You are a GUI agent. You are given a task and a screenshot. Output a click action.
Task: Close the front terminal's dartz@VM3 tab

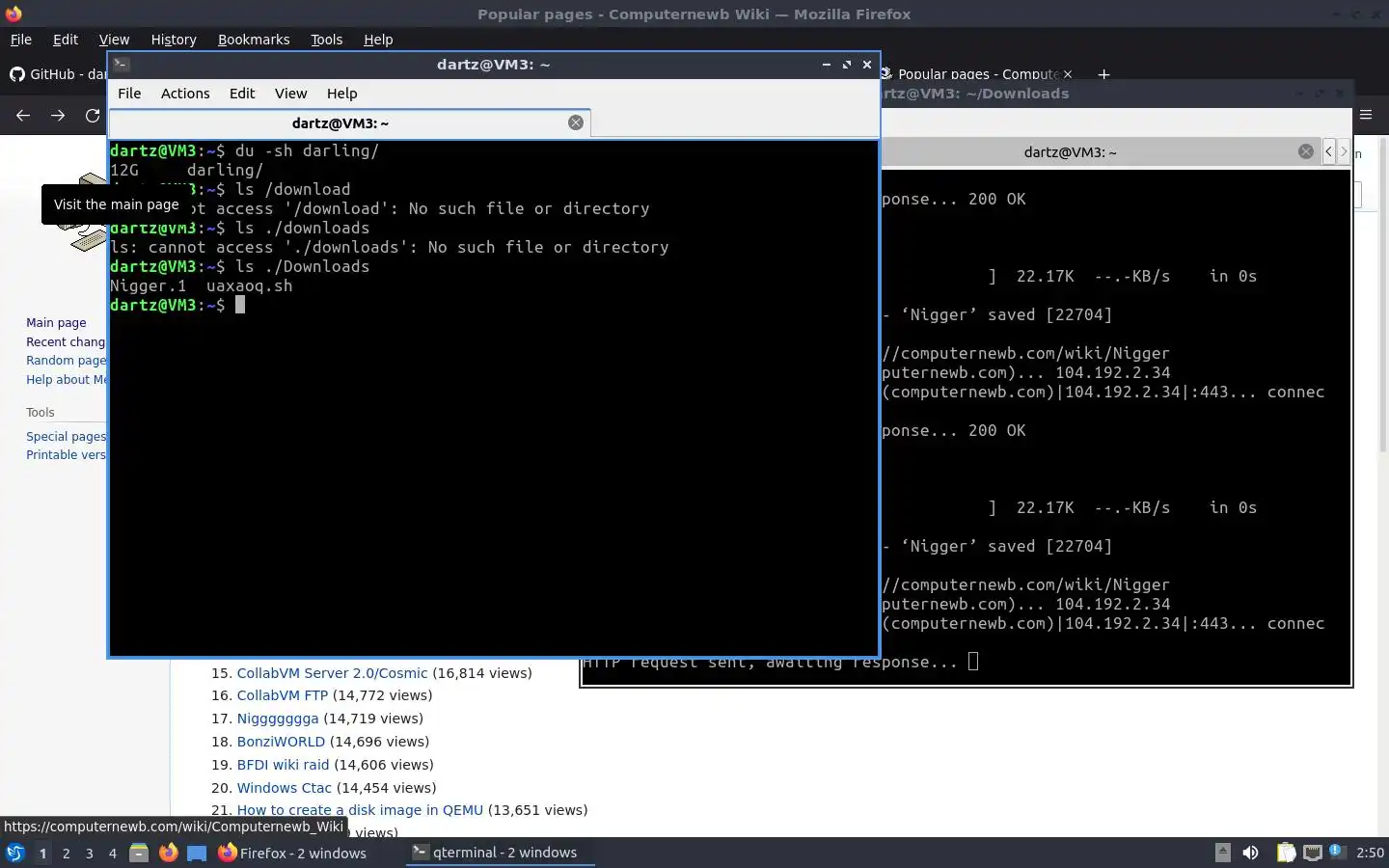click(x=576, y=122)
